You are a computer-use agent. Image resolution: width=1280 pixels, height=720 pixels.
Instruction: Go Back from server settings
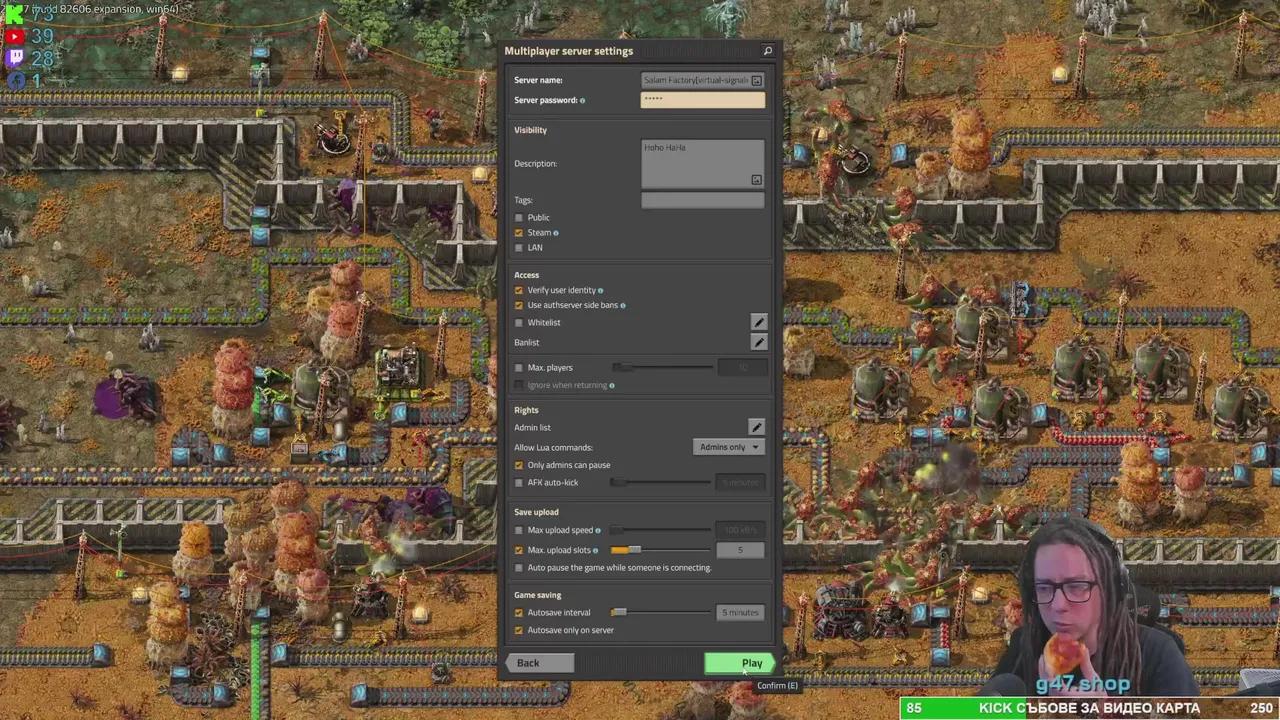tap(540, 663)
